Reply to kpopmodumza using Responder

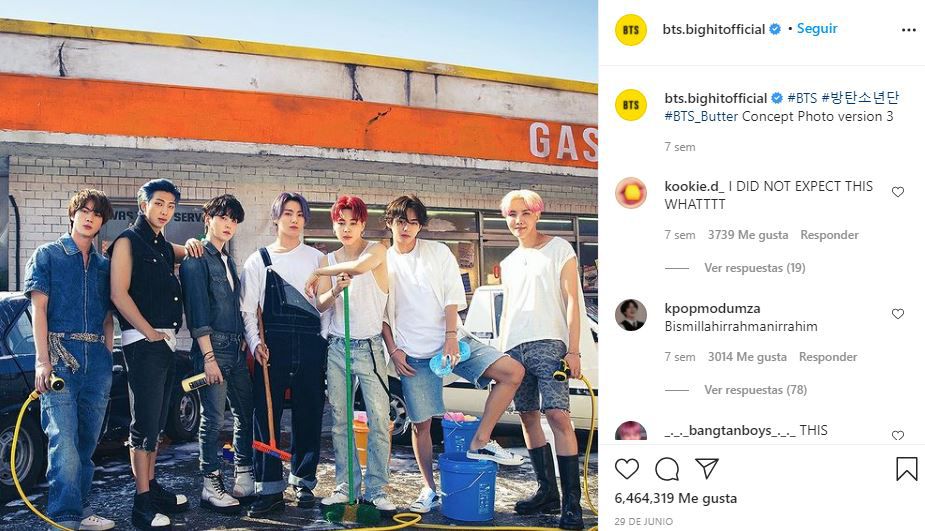coord(828,357)
